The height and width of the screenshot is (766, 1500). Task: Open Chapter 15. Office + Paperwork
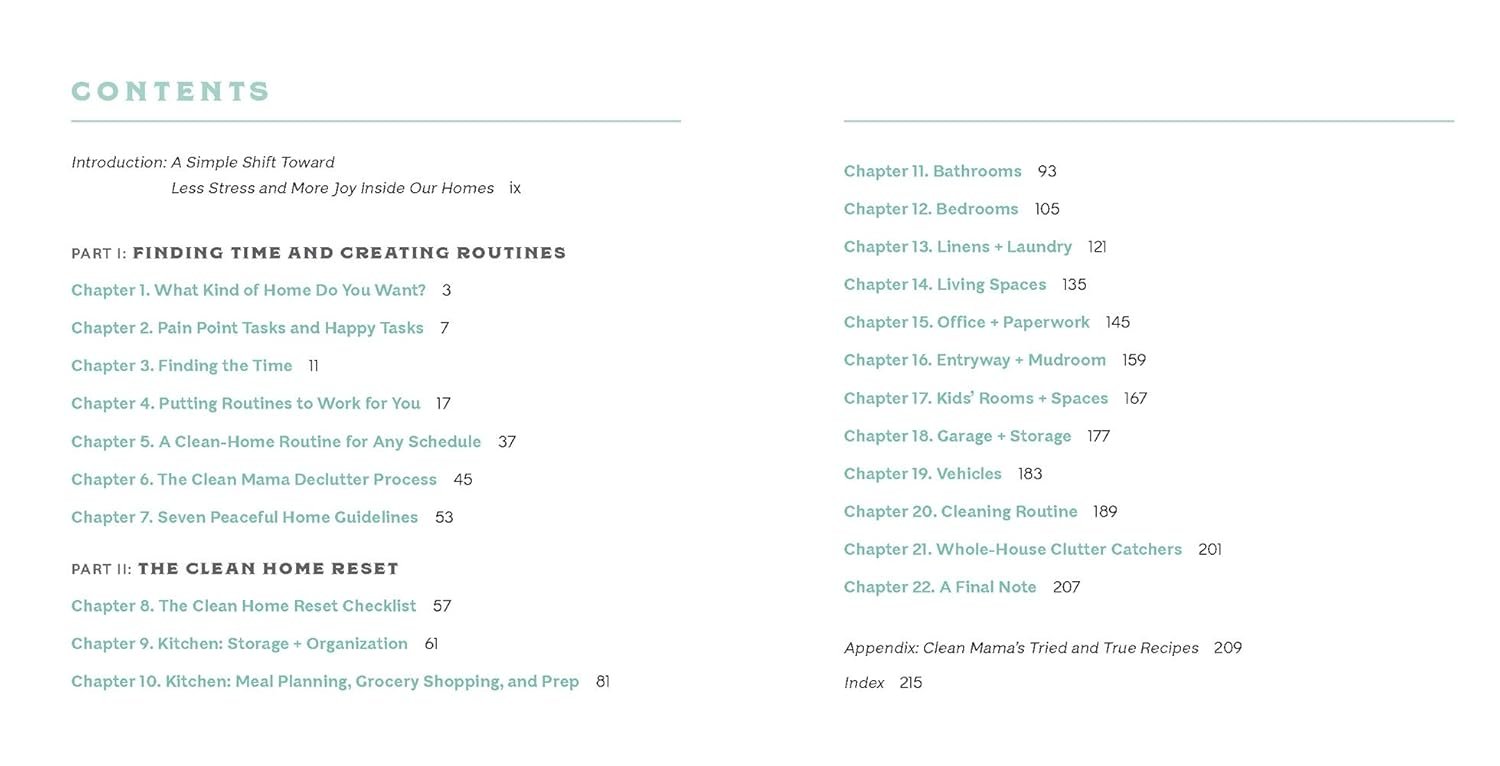tap(967, 322)
